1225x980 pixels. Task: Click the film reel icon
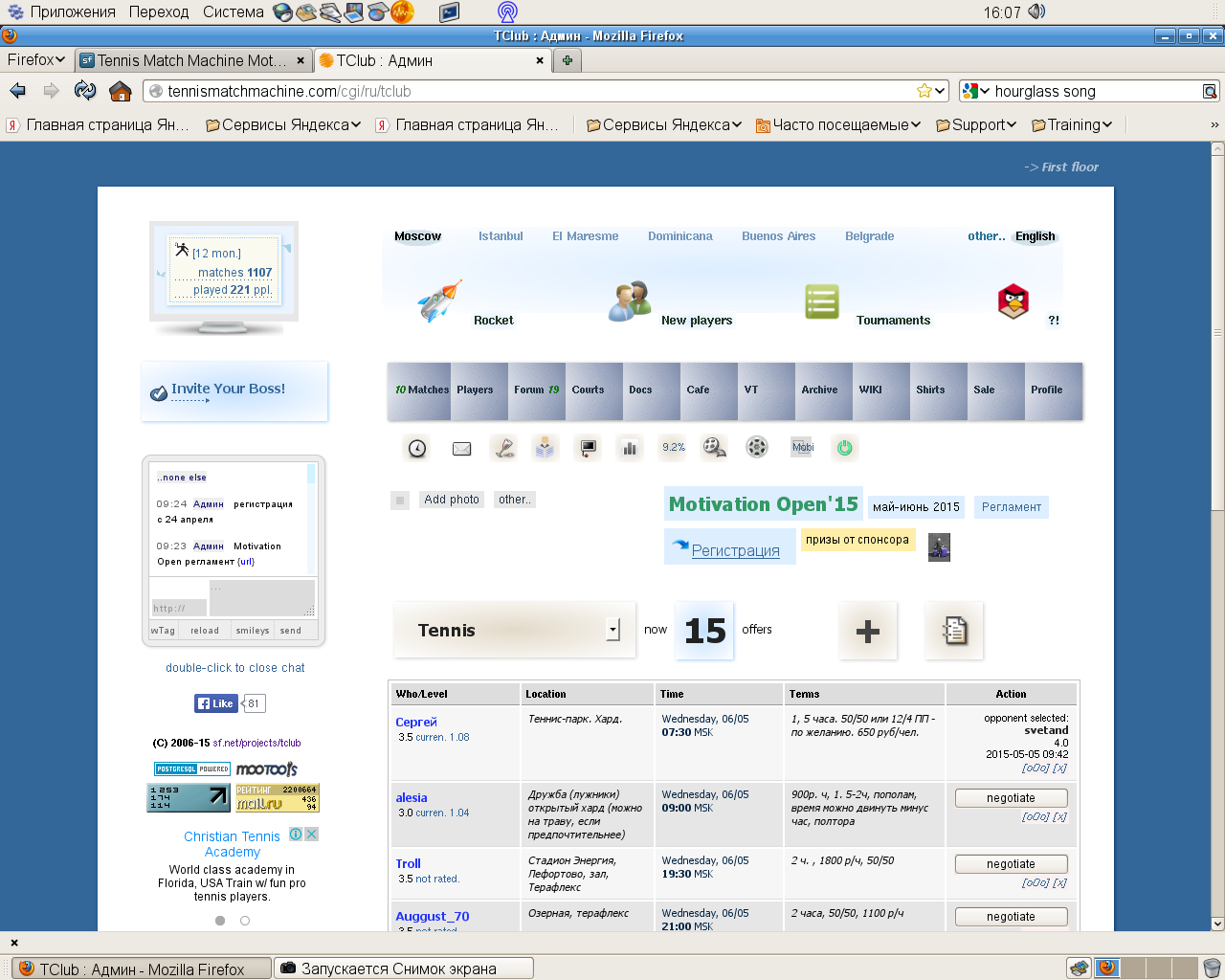757,448
